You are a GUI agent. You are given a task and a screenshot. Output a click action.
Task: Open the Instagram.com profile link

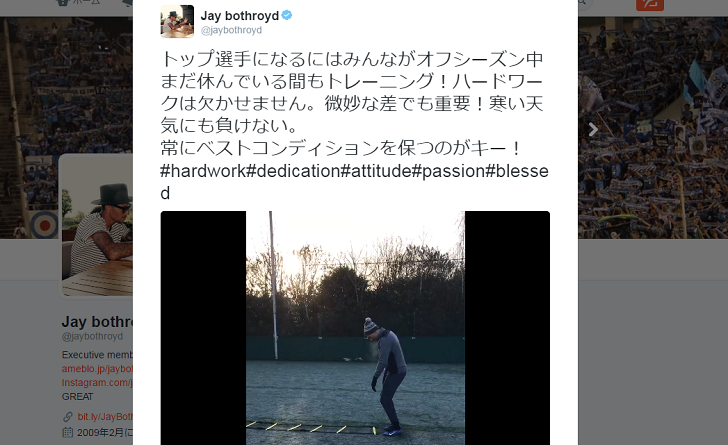tap(97, 383)
